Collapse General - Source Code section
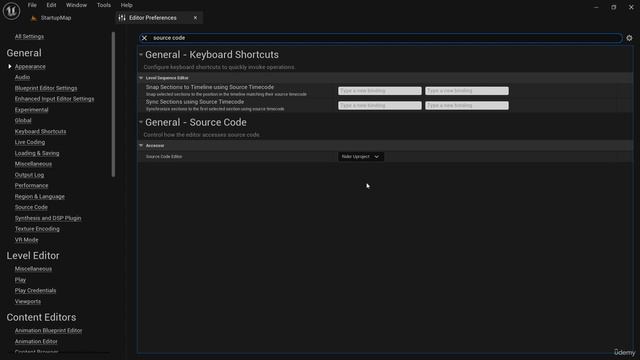The image size is (640, 360). tap(141, 122)
